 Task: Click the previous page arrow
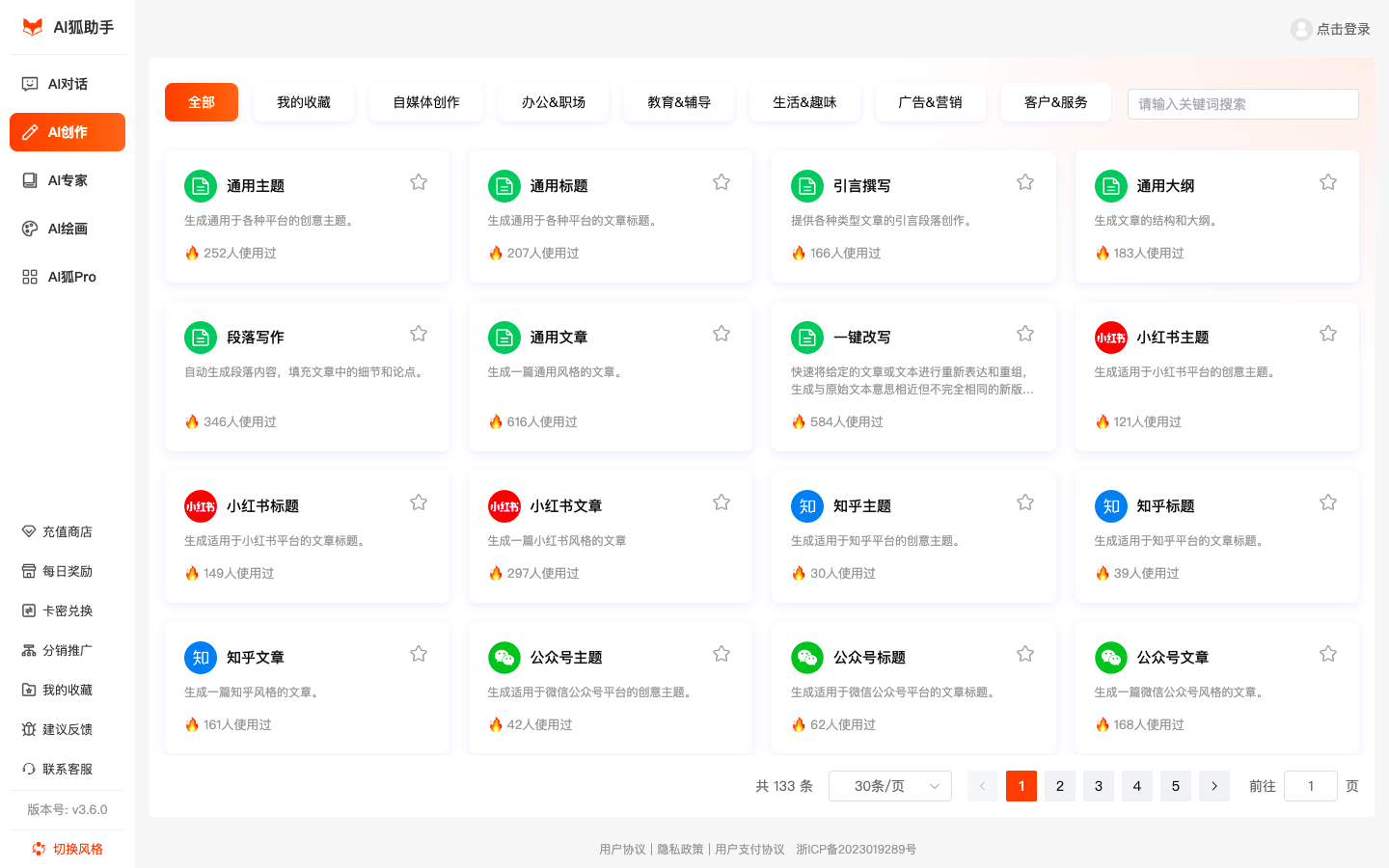pyautogui.click(x=983, y=786)
